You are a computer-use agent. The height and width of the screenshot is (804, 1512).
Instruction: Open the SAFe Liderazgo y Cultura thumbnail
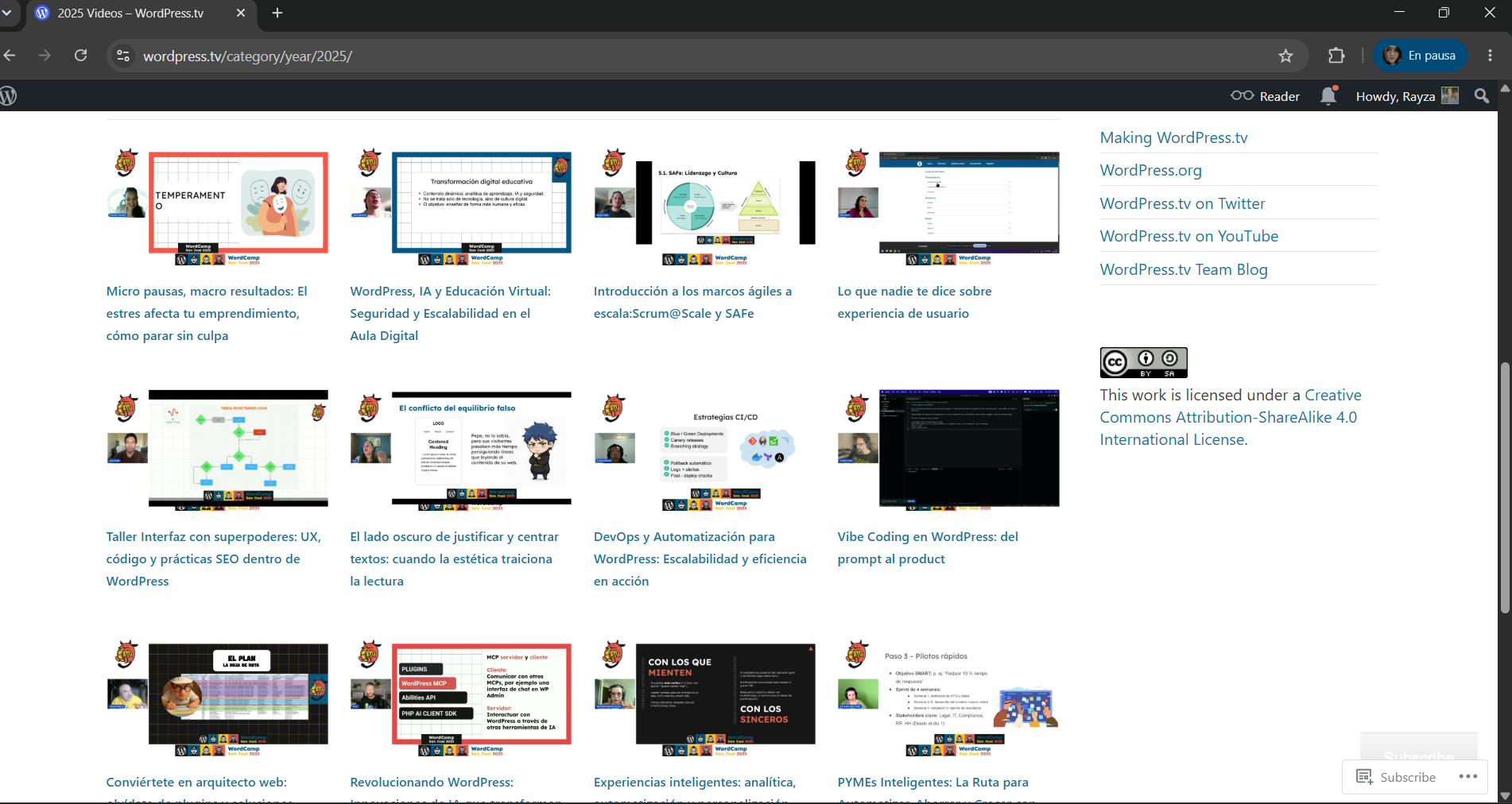[x=704, y=207]
